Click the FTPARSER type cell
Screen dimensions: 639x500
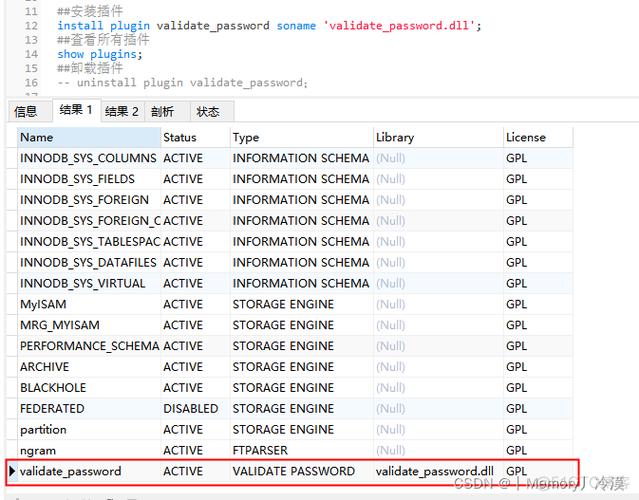tap(302, 450)
